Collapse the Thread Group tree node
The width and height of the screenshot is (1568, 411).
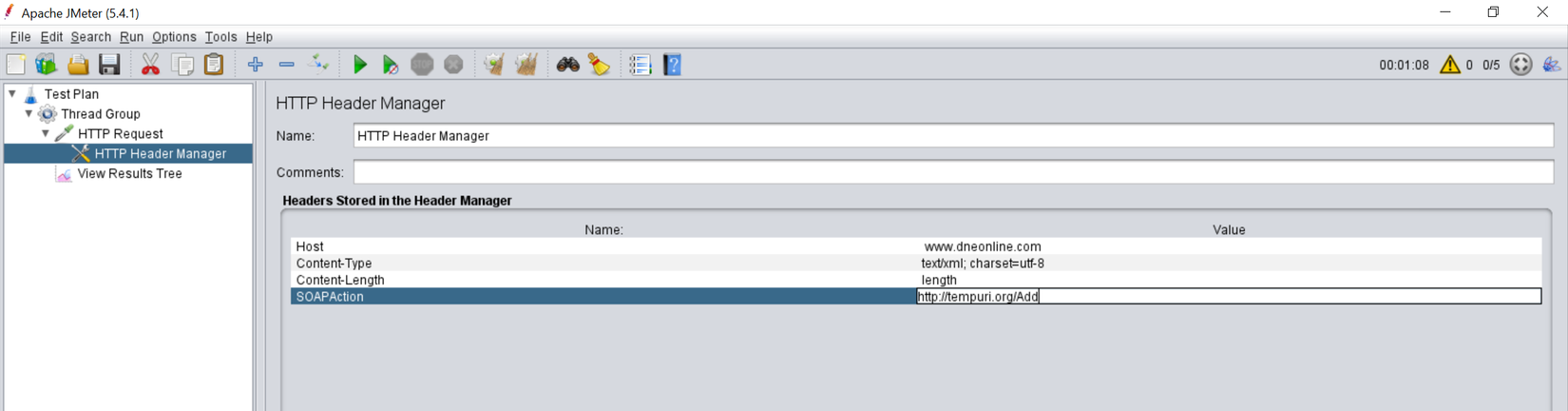click(x=29, y=114)
